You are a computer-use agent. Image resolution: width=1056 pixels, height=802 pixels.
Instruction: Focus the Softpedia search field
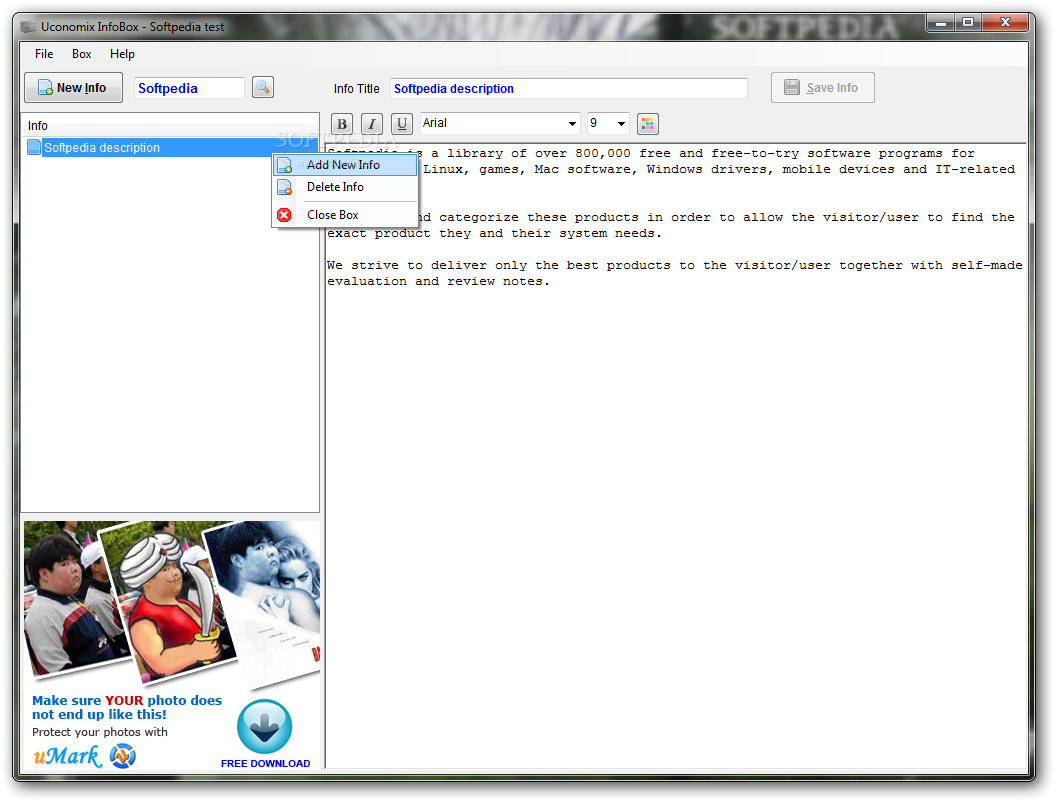[x=189, y=88]
